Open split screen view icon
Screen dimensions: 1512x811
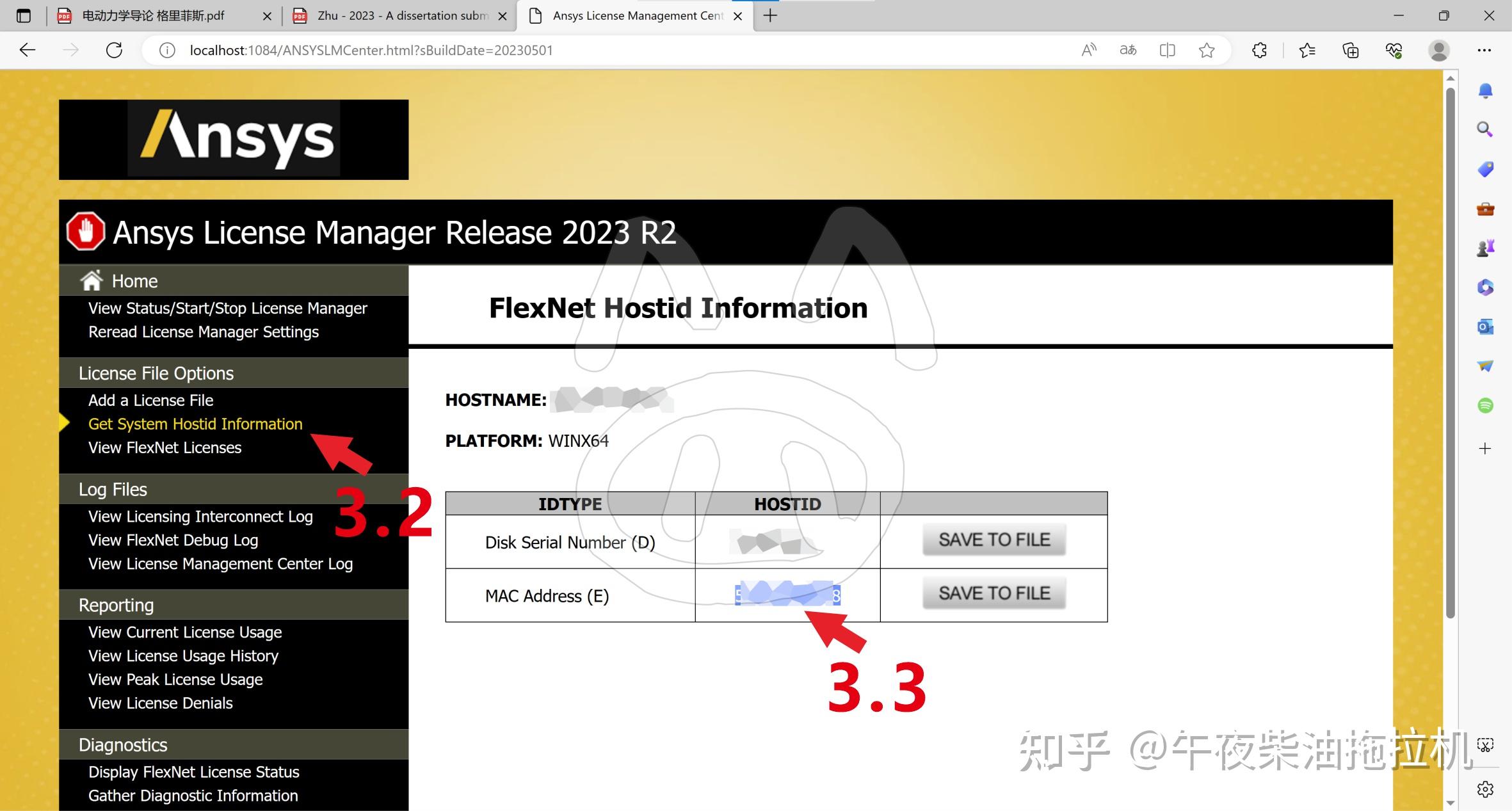[1167, 50]
